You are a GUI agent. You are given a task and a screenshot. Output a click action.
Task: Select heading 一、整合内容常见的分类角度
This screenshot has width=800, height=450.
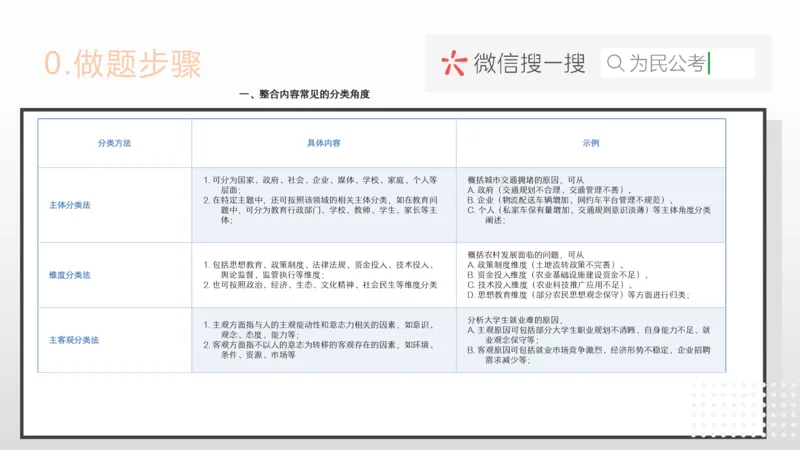(304, 94)
